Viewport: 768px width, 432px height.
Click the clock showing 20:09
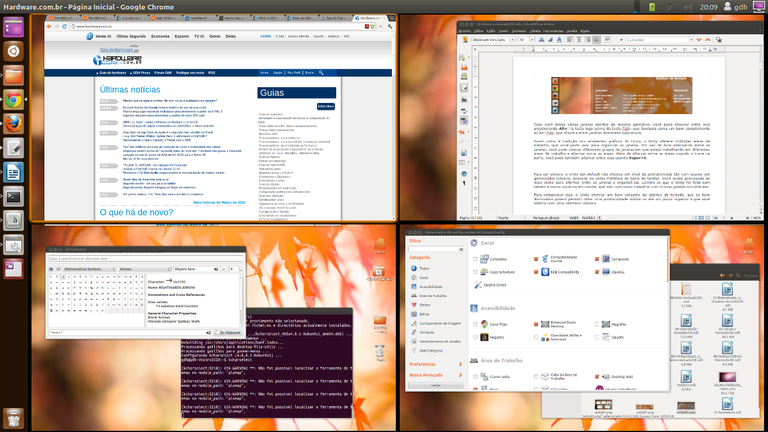pos(708,6)
